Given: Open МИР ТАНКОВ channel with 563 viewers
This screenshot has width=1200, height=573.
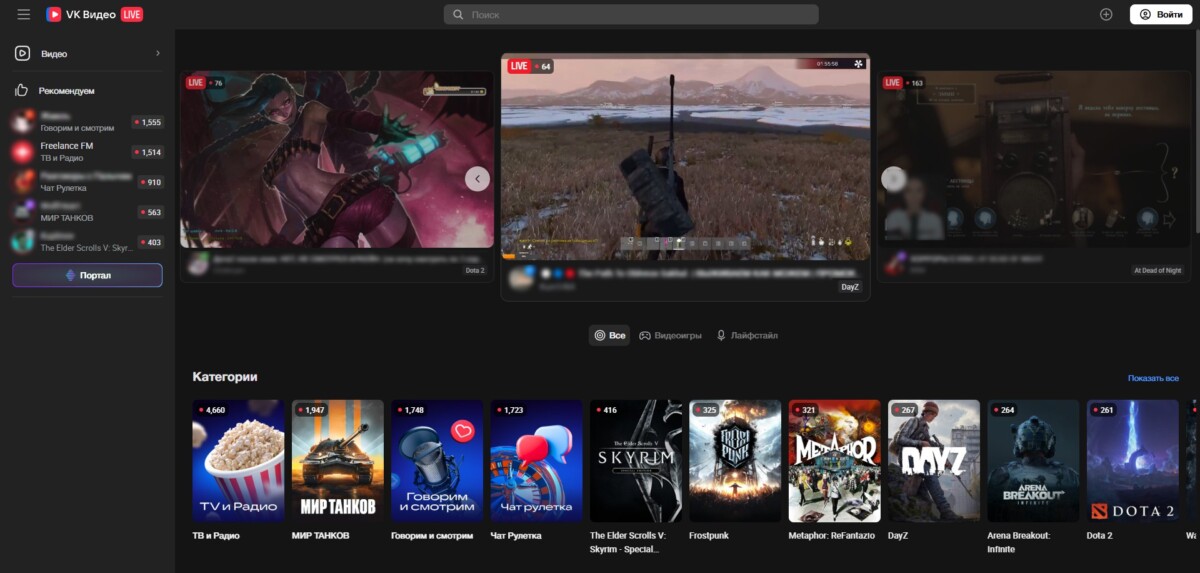Looking at the screenshot, I should 87,212.
